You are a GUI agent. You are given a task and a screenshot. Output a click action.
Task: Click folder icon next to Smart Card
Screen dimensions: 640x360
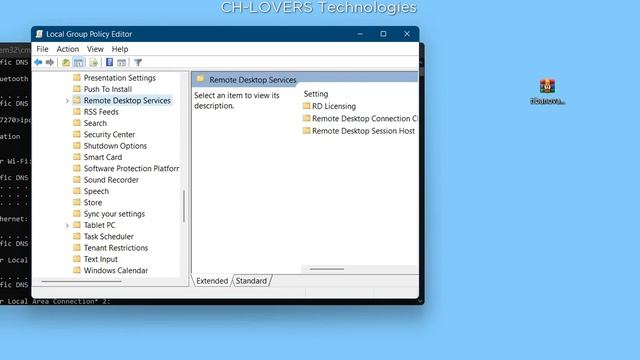point(77,157)
